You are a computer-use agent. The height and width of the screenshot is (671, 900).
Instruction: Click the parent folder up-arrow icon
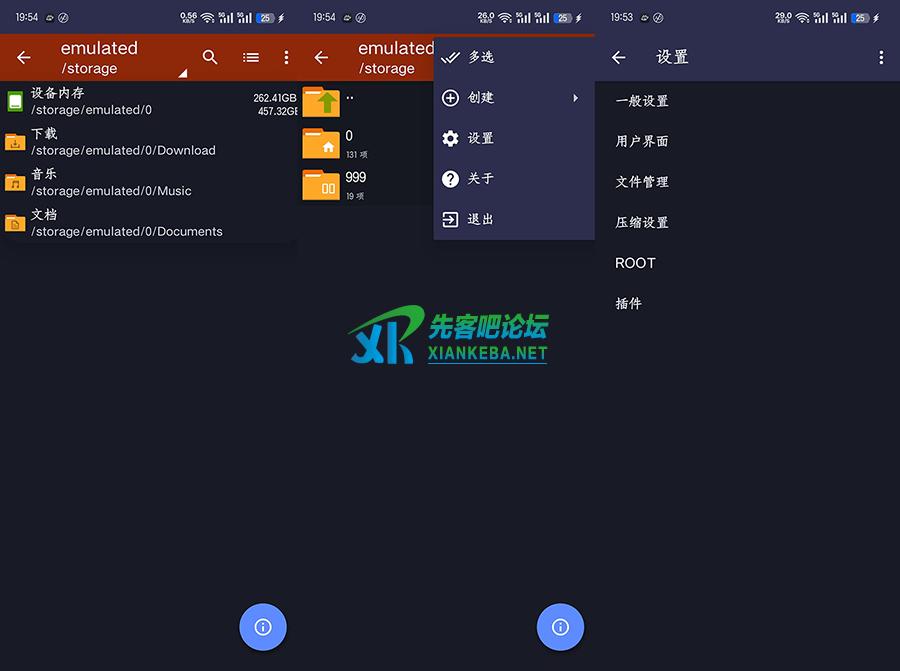click(x=321, y=101)
